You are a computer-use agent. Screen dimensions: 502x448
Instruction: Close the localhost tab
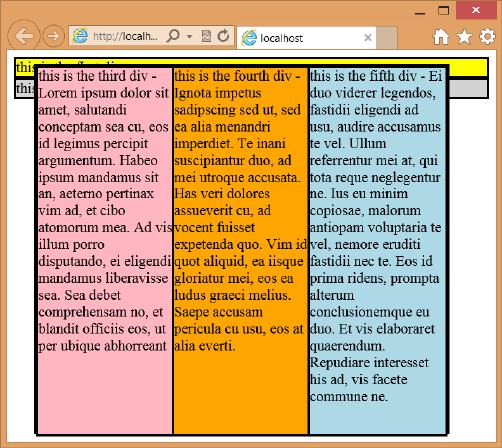coord(368,38)
